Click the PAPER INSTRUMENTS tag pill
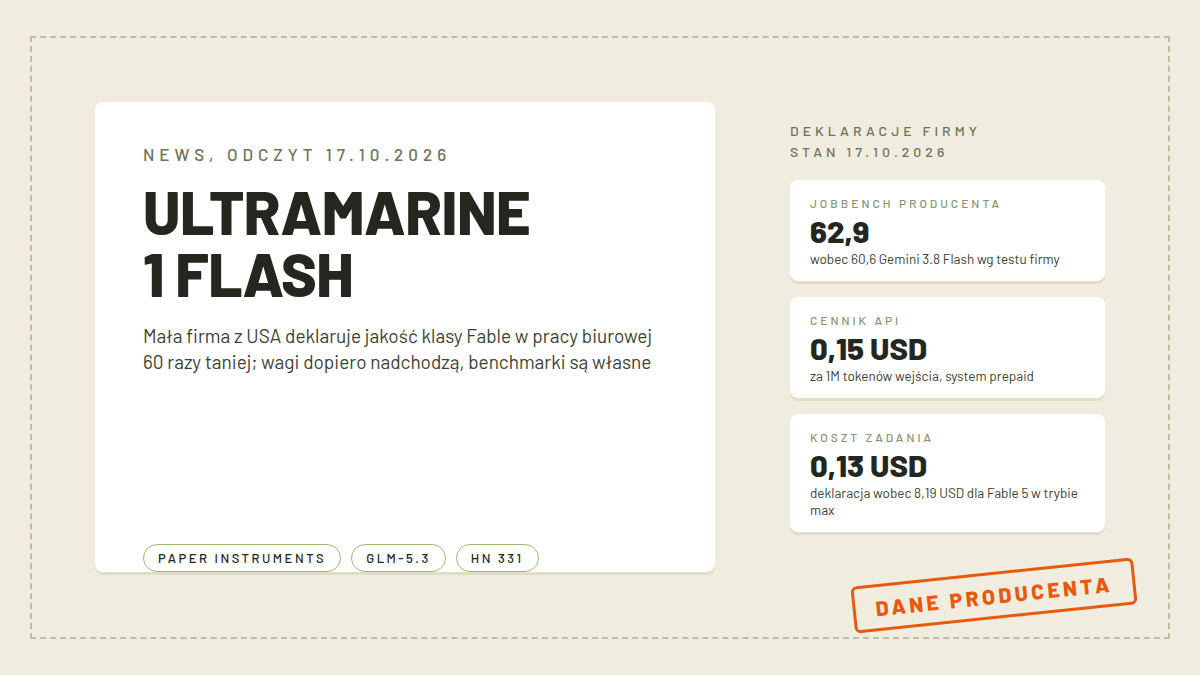 (242, 558)
